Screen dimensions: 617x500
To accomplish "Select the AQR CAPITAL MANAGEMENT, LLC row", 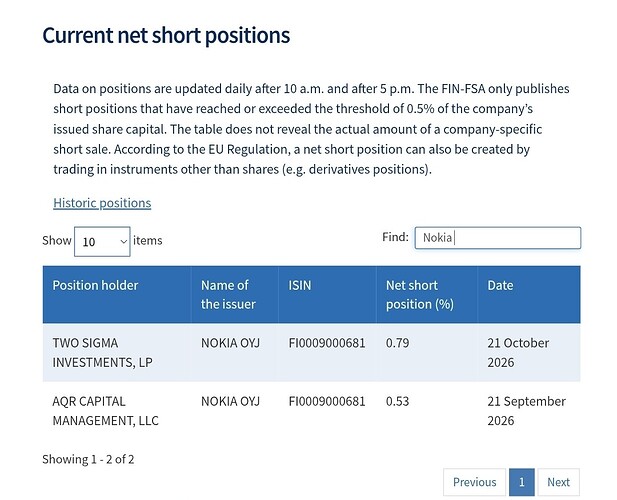I will click(x=311, y=411).
